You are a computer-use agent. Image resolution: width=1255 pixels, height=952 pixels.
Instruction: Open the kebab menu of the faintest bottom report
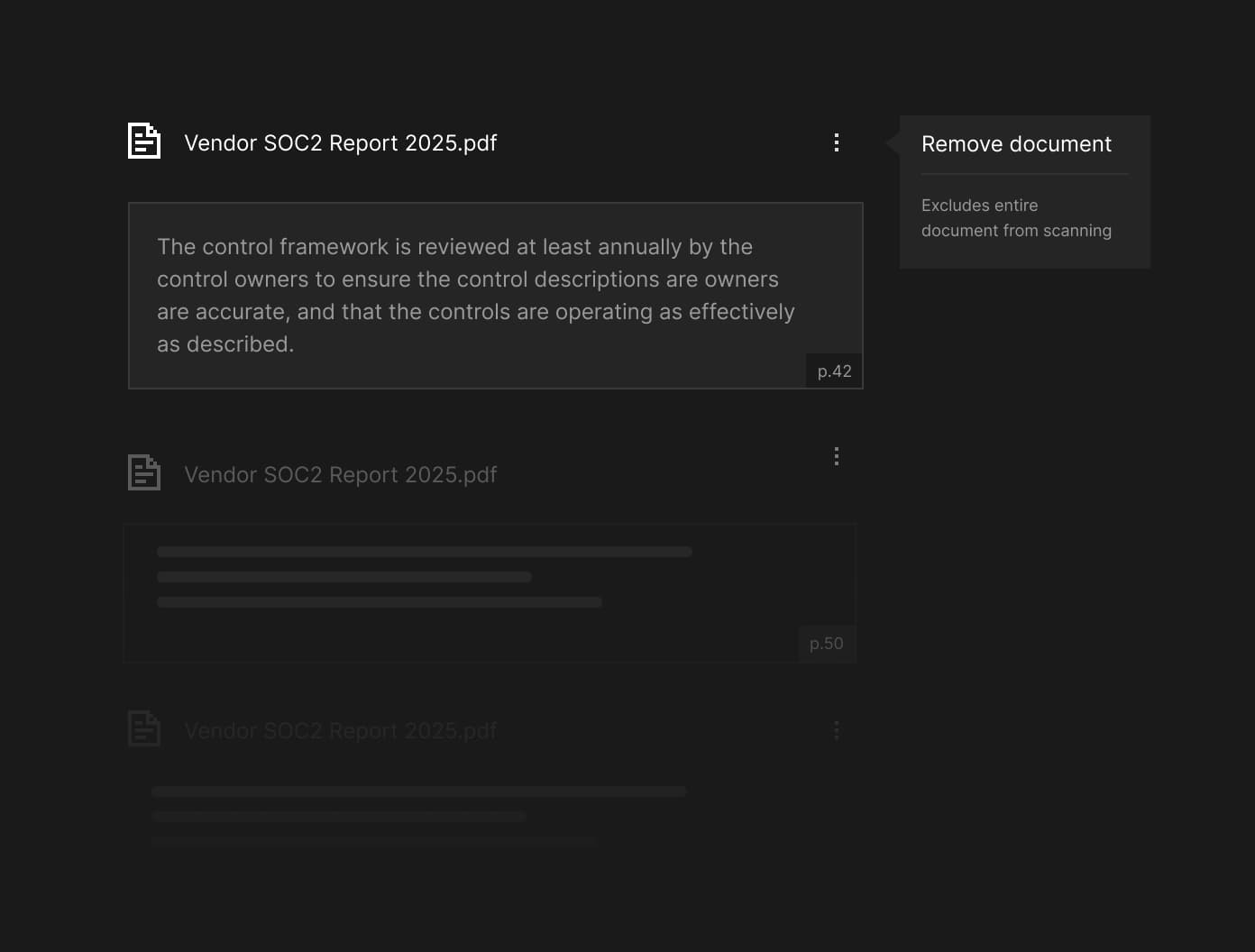pos(837,730)
